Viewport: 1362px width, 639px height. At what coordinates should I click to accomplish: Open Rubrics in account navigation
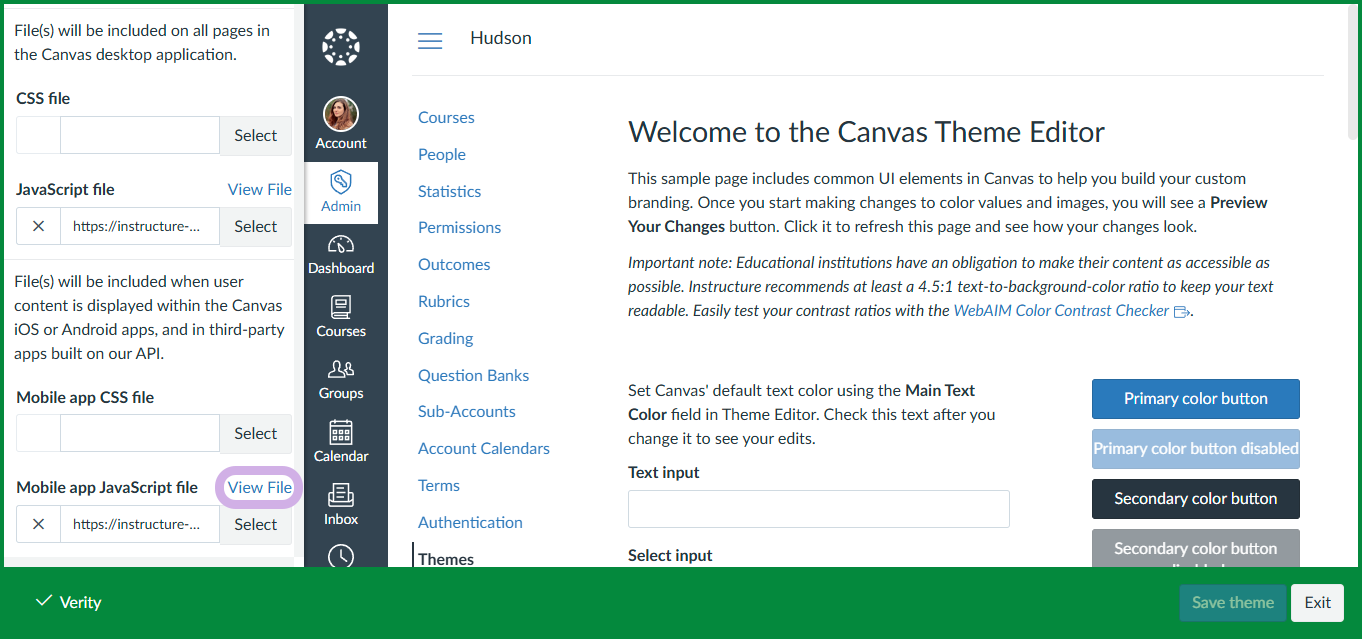[x=444, y=301]
